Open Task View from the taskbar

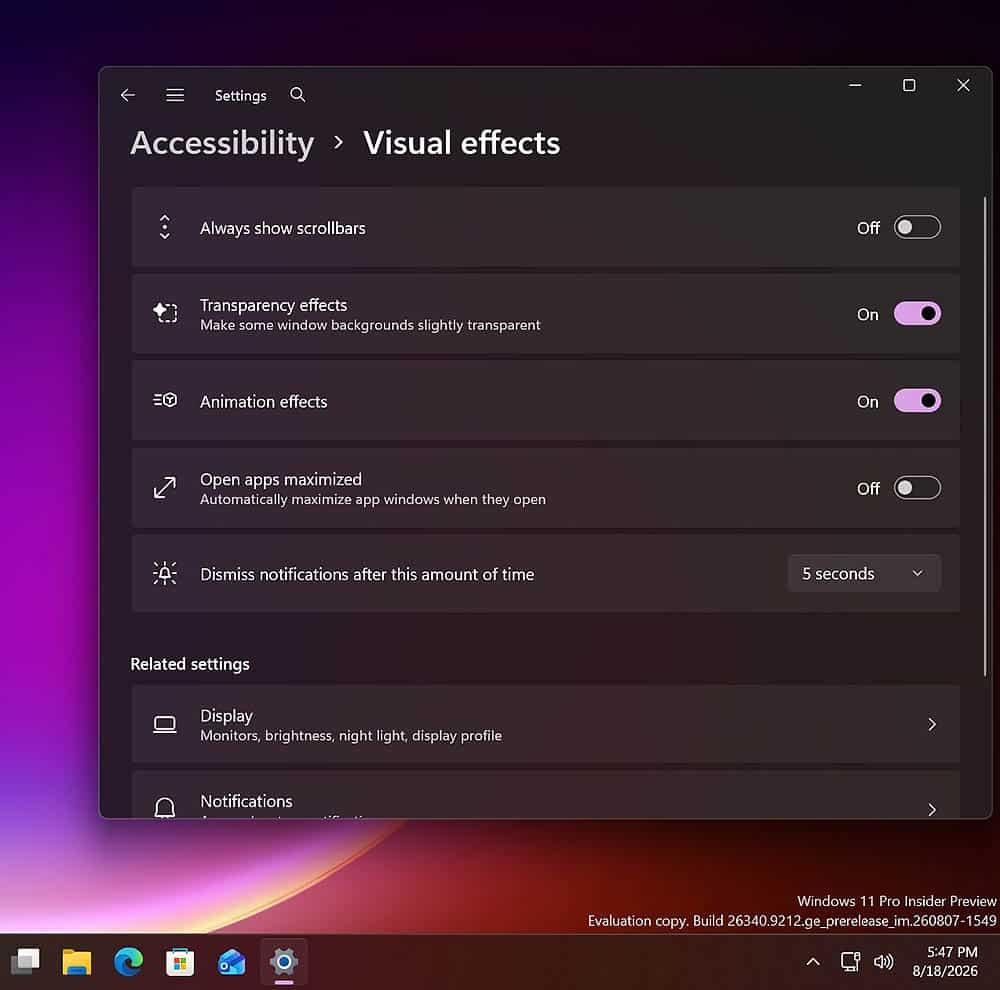point(26,961)
